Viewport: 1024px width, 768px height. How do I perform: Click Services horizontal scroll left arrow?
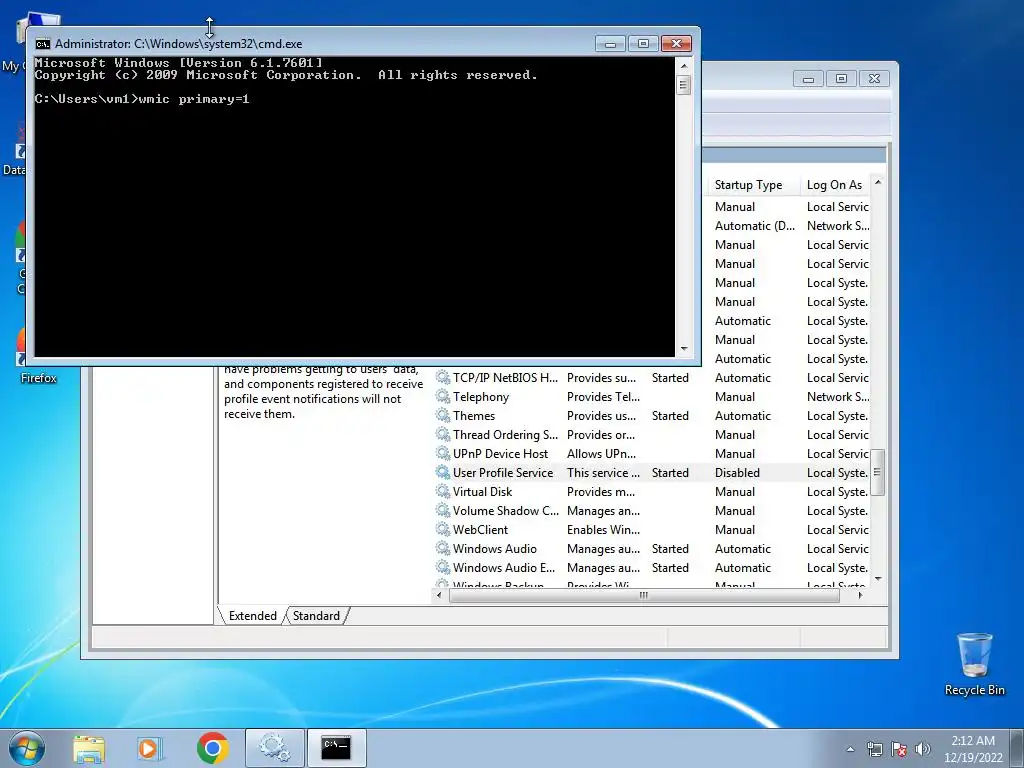pyautogui.click(x=439, y=595)
